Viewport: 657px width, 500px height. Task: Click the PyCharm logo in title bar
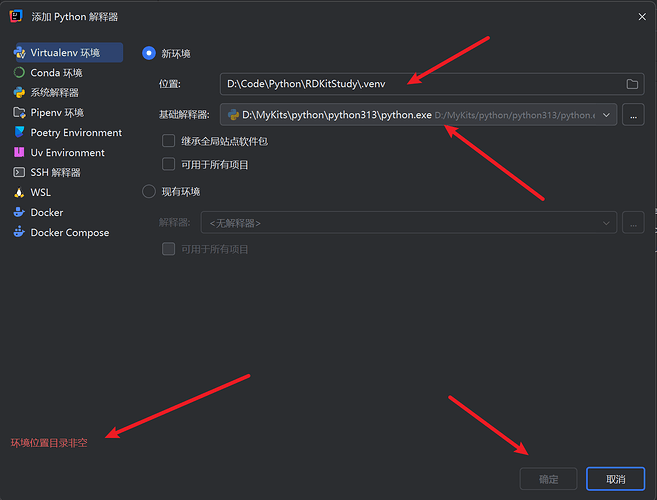point(16,16)
